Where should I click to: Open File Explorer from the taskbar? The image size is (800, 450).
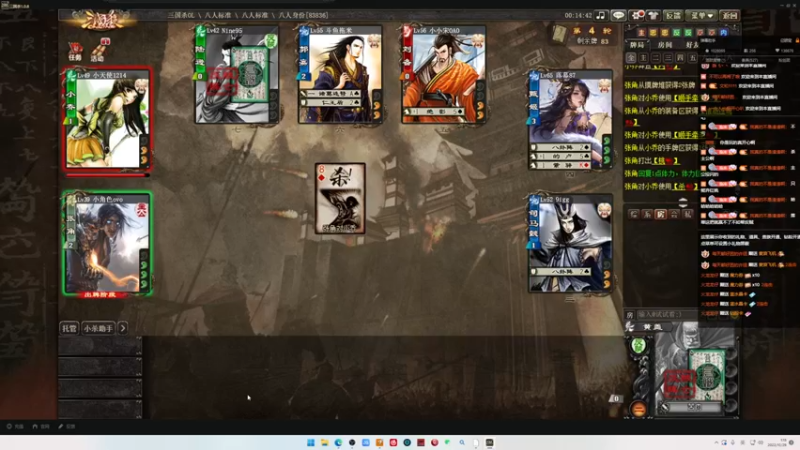click(324, 442)
